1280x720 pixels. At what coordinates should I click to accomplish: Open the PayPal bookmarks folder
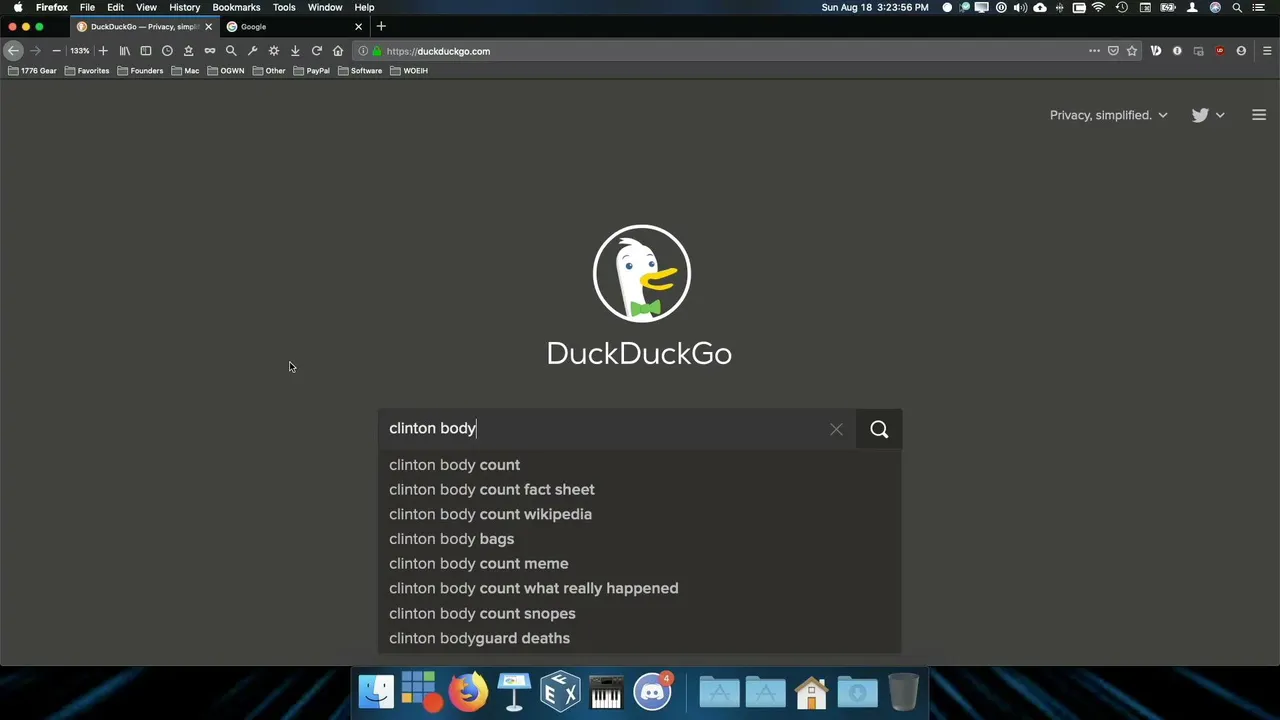click(312, 71)
